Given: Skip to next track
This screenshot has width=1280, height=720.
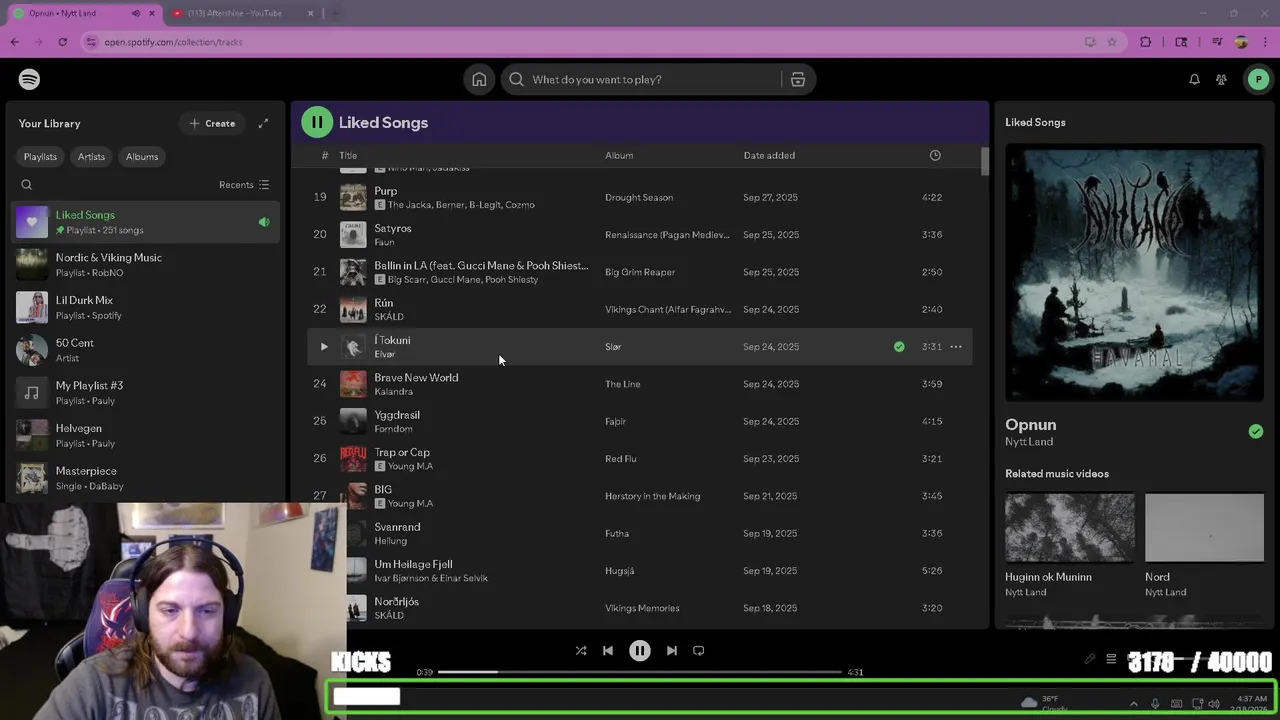Looking at the screenshot, I should (x=672, y=651).
